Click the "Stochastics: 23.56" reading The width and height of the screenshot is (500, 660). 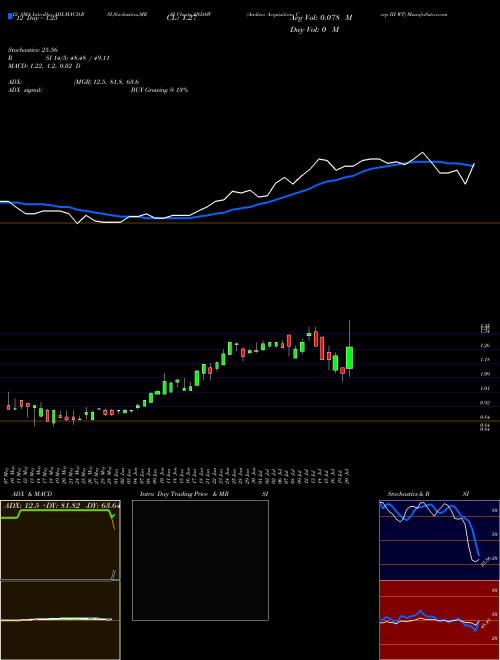[32, 50]
